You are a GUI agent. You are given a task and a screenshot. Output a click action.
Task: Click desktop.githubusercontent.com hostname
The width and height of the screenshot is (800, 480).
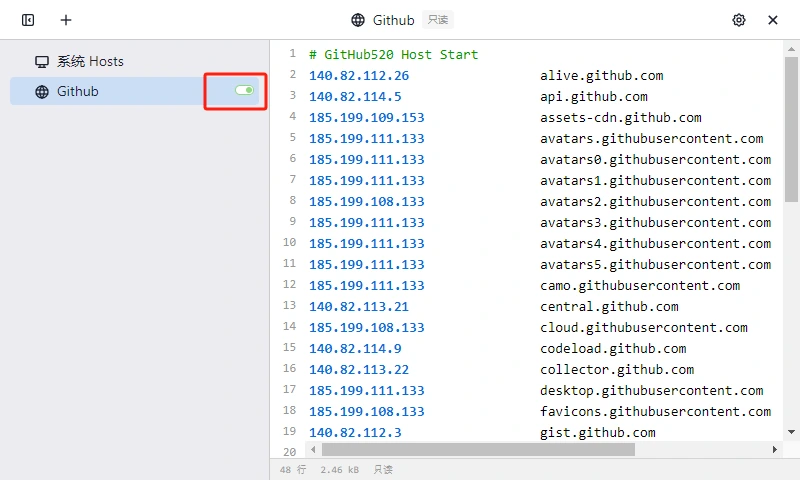(652, 390)
